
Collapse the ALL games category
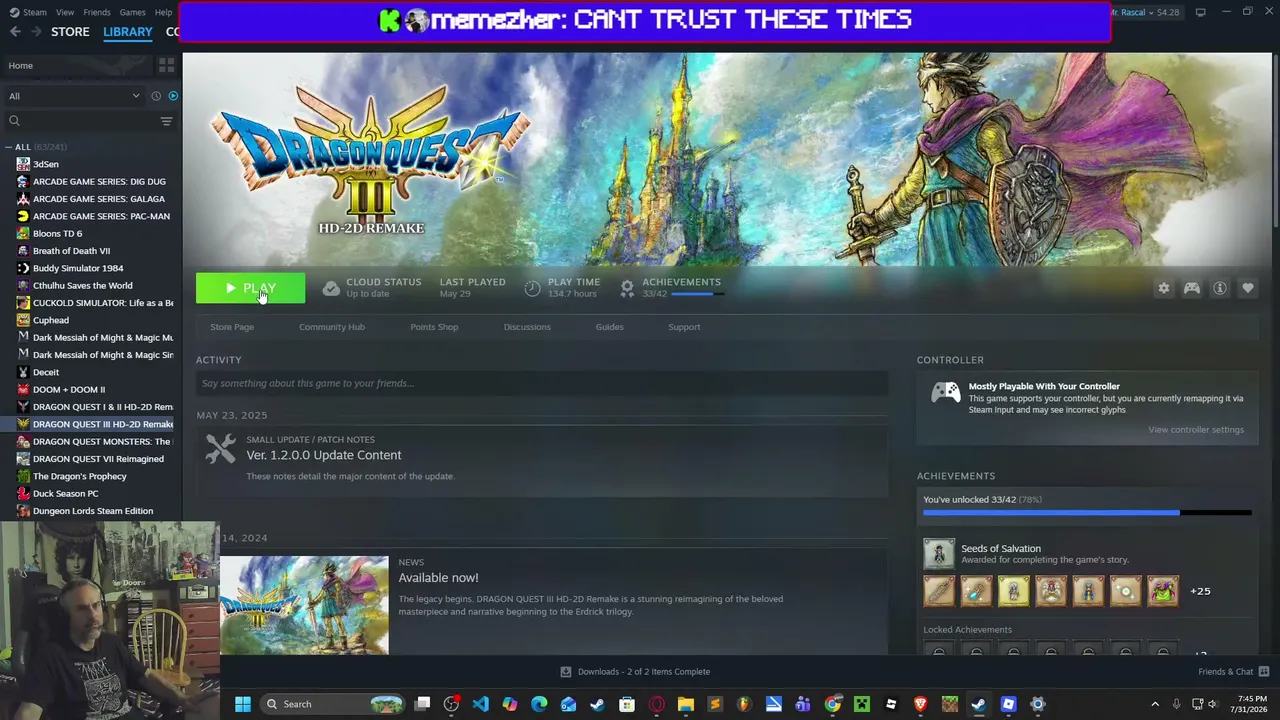coord(11,147)
